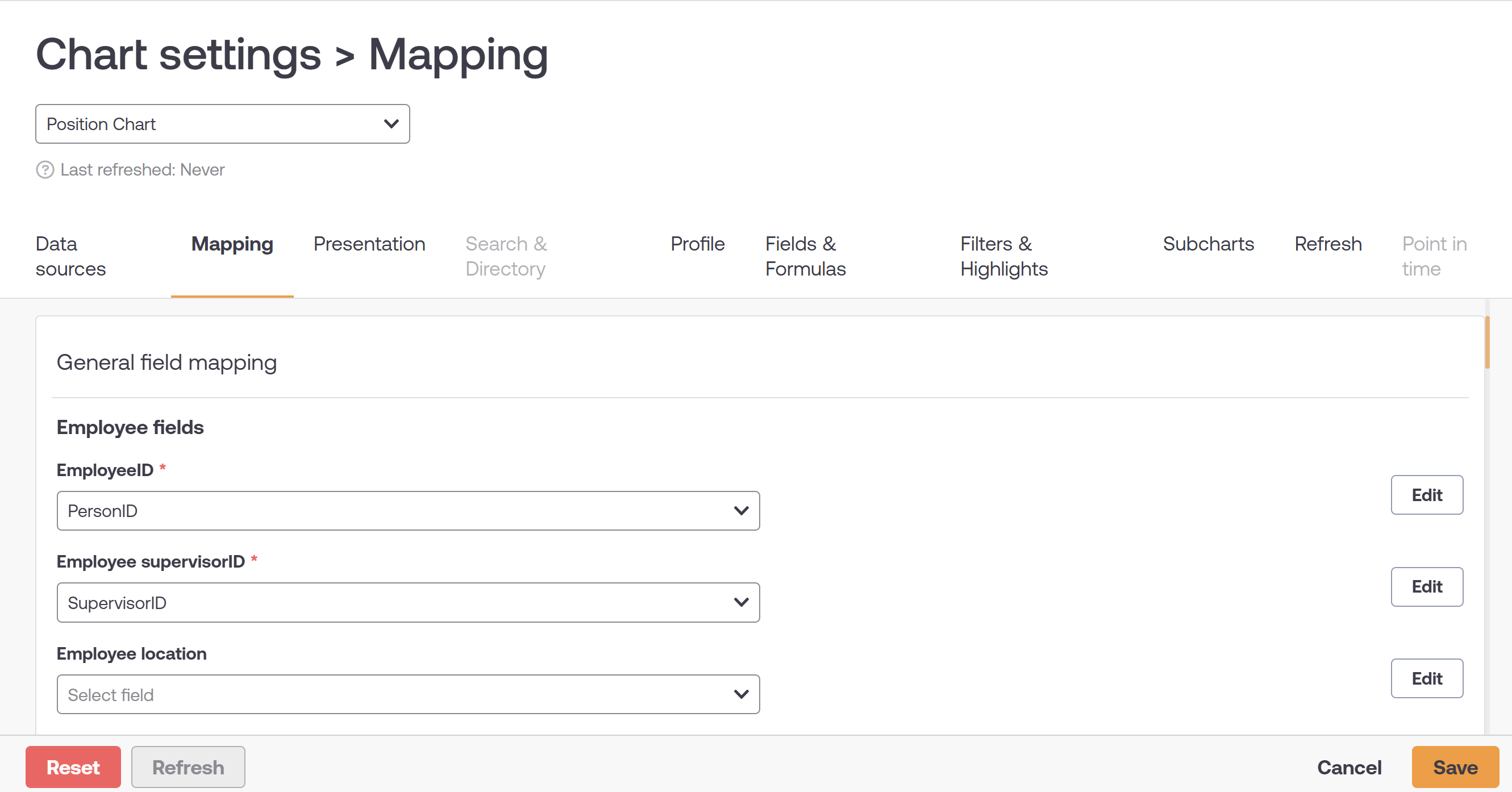Open the Filters & Highlights tab
The height and width of the screenshot is (792, 1512).
point(1003,257)
